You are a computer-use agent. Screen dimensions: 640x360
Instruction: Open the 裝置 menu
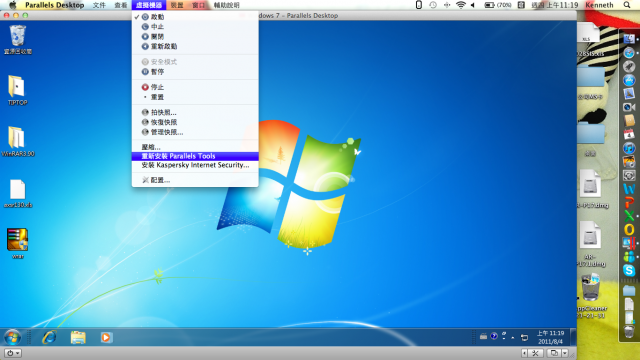coord(177,5)
